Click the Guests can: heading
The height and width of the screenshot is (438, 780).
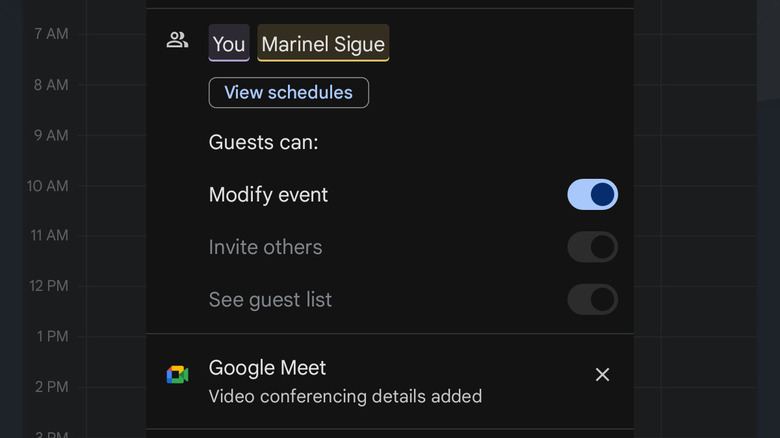(263, 143)
